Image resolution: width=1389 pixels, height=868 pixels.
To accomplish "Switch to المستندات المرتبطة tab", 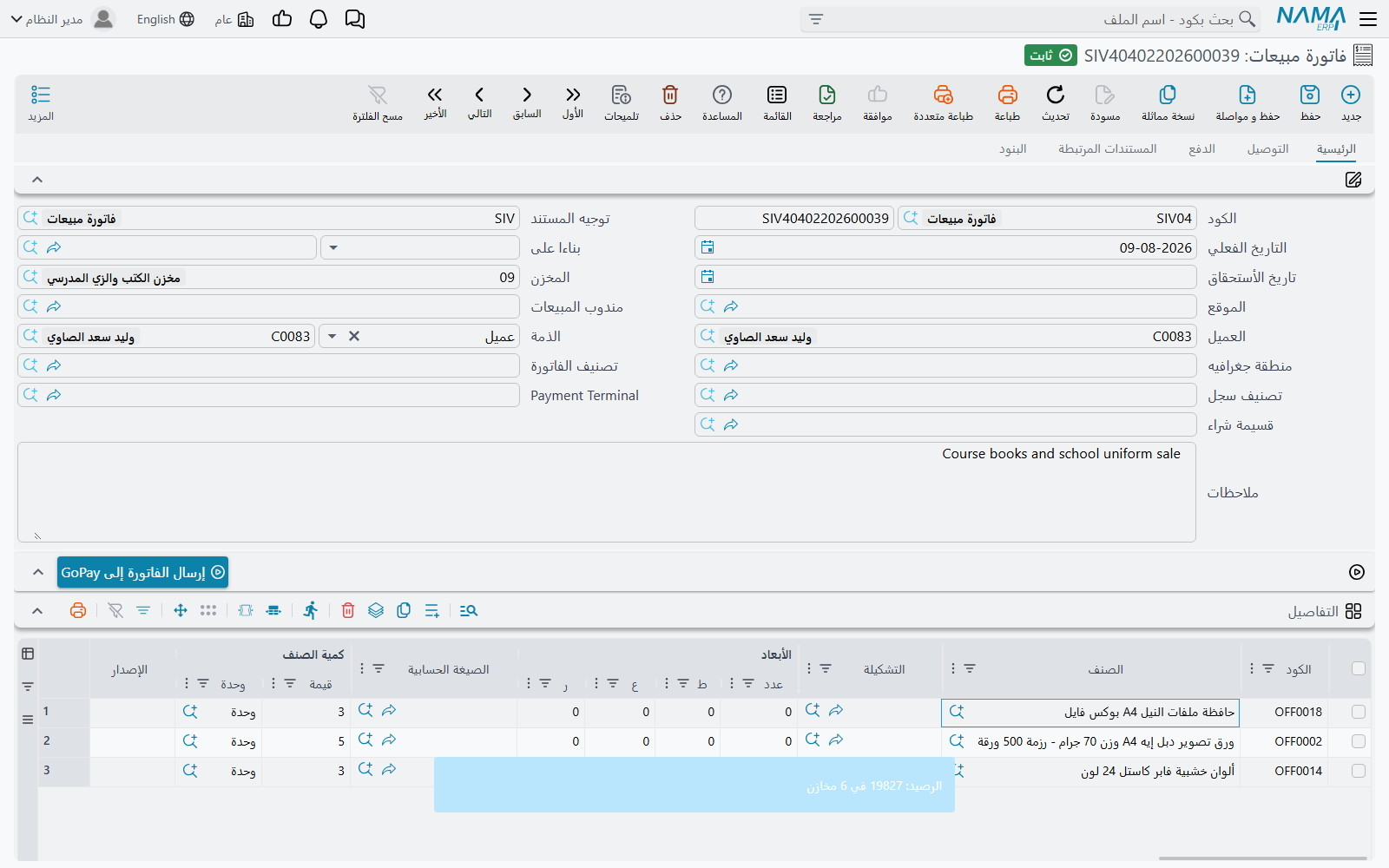I will [x=1107, y=149].
